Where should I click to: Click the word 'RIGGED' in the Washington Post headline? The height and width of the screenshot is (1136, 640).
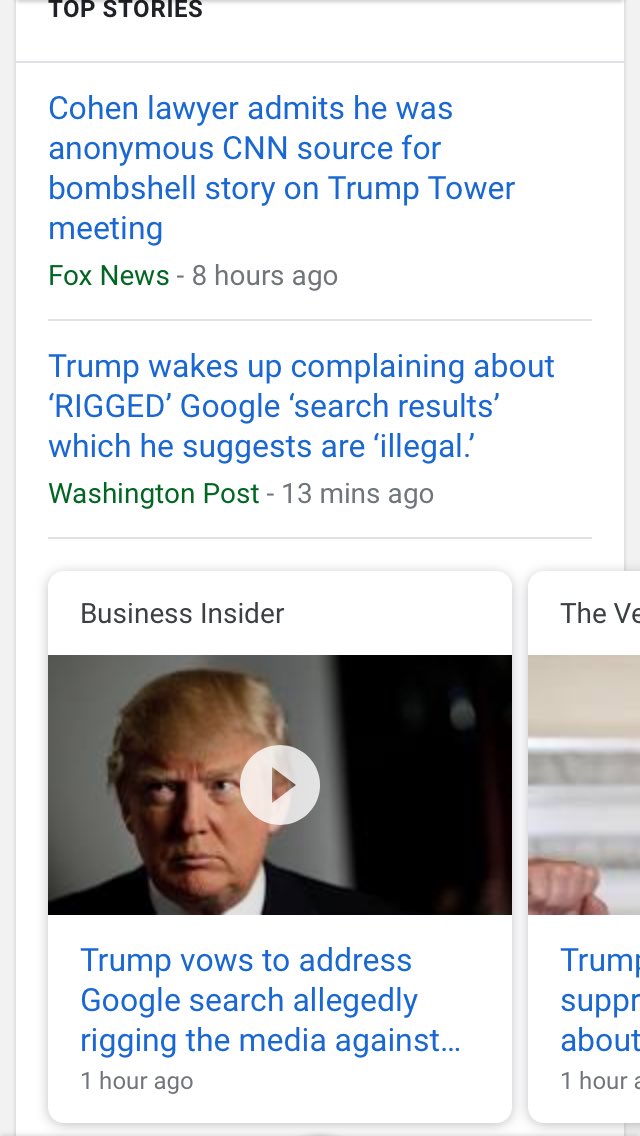[112, 406]
